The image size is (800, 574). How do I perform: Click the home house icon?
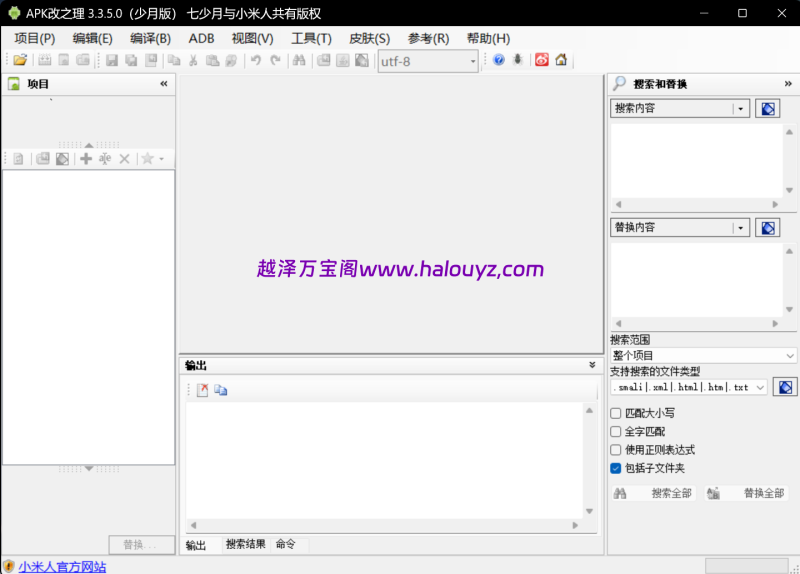click(561, 60)
